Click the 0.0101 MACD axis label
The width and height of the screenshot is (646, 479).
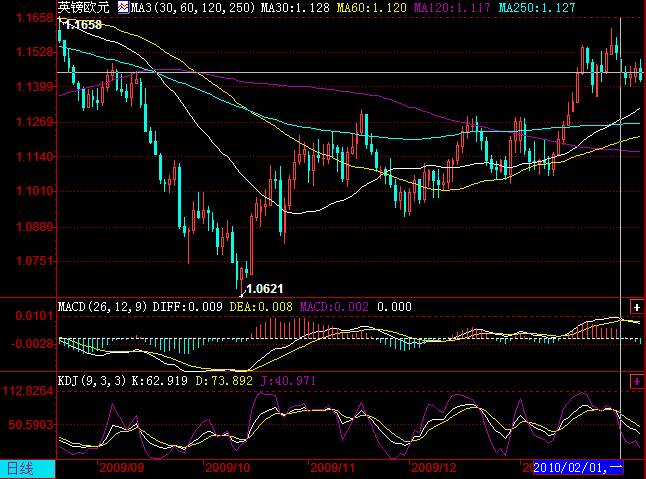coord(35,316)
